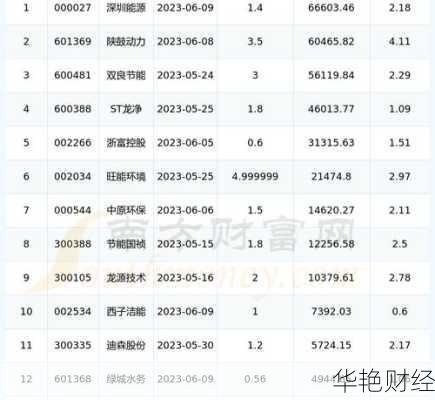Click the value 2.5
This screenshot has height=400, width=435.
(399, 244)
